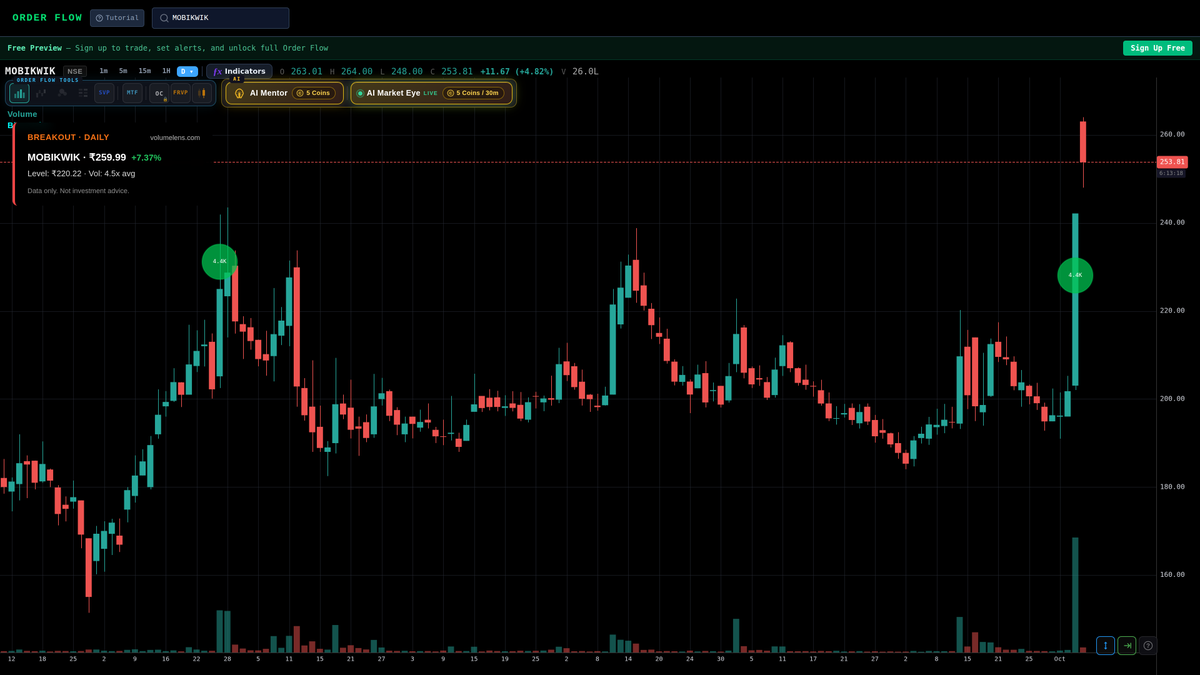Viewport: 1200px width, 675px height.
Task: Click the AI Mentor 5 Coins badge
Action: click(x=314, y=93)
